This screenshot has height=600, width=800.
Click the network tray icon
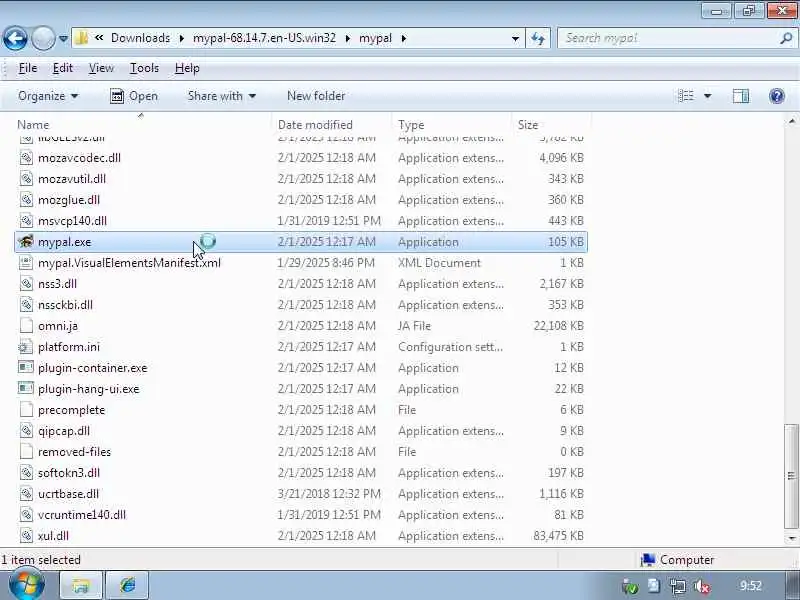(x=678, y=587)
